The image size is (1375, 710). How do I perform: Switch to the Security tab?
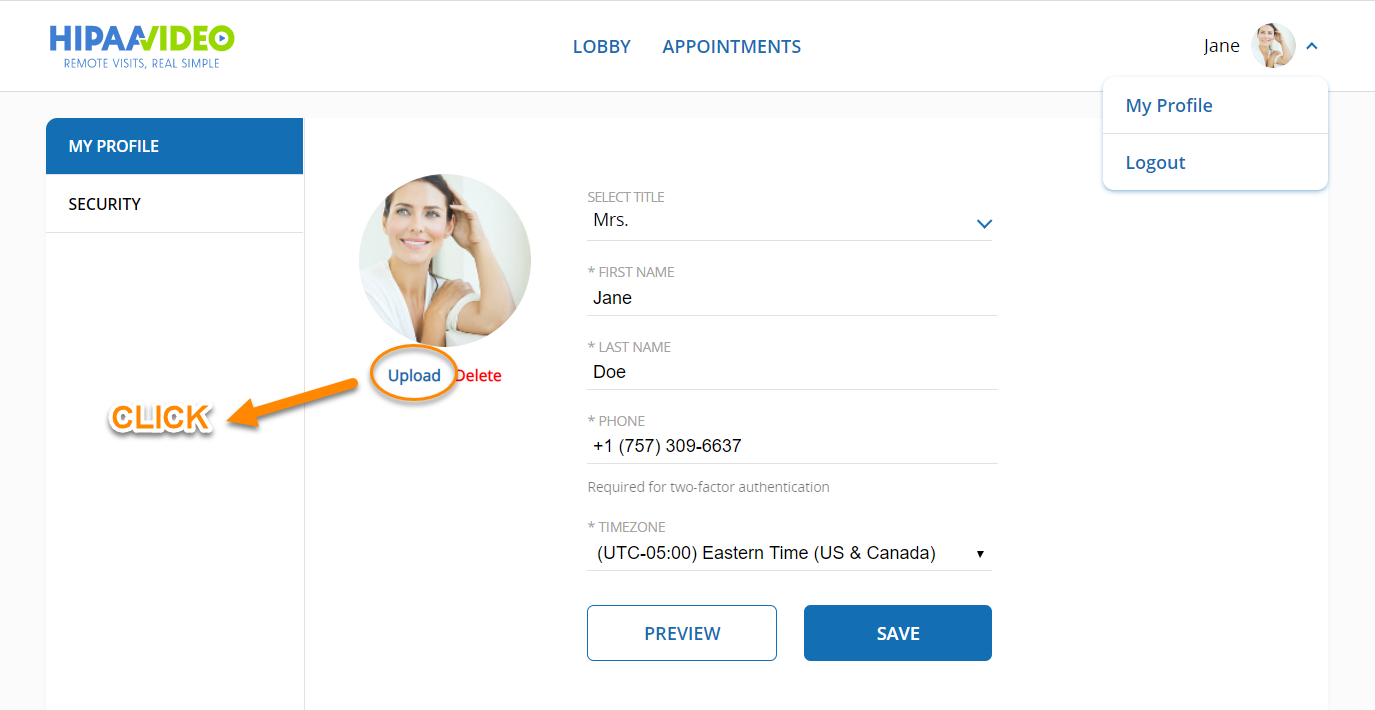pos(175,204)
